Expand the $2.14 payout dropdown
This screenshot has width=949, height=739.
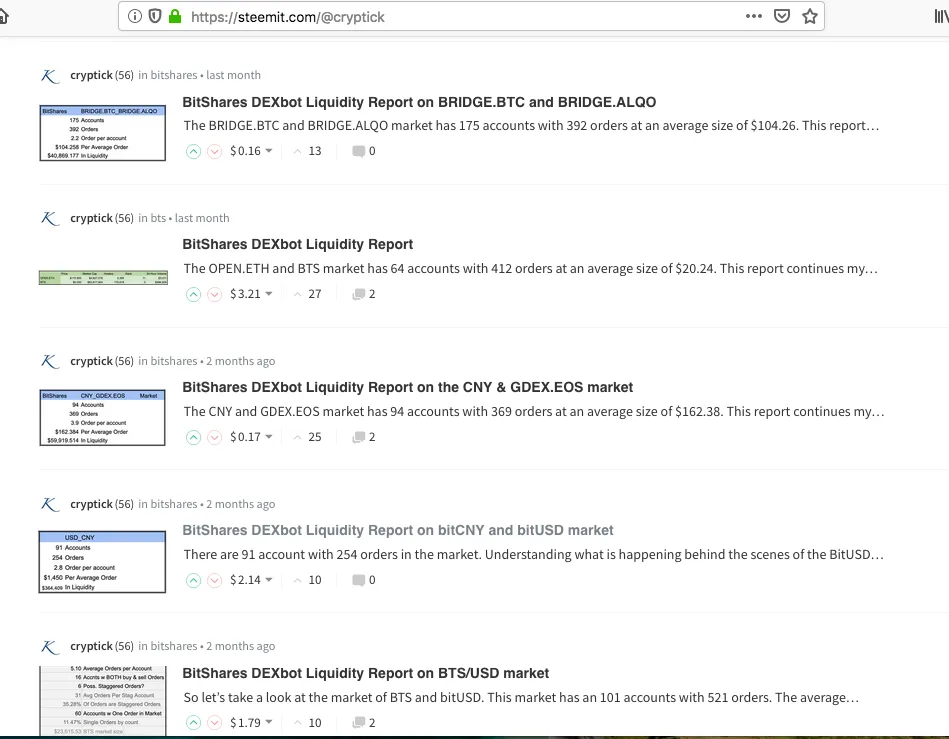point(251,580)
